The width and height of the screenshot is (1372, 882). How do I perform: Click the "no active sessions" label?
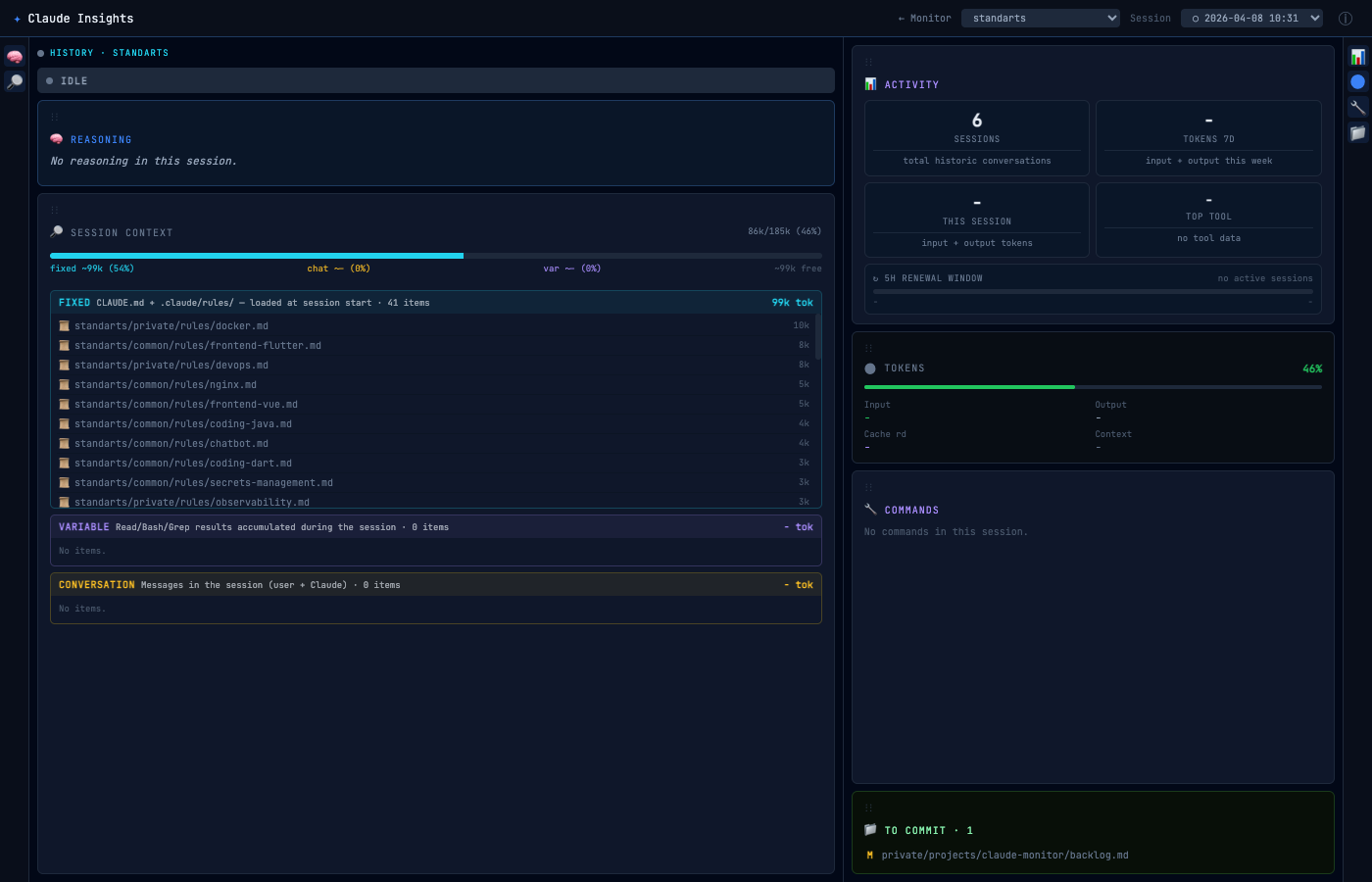(x=1265, y=278)
